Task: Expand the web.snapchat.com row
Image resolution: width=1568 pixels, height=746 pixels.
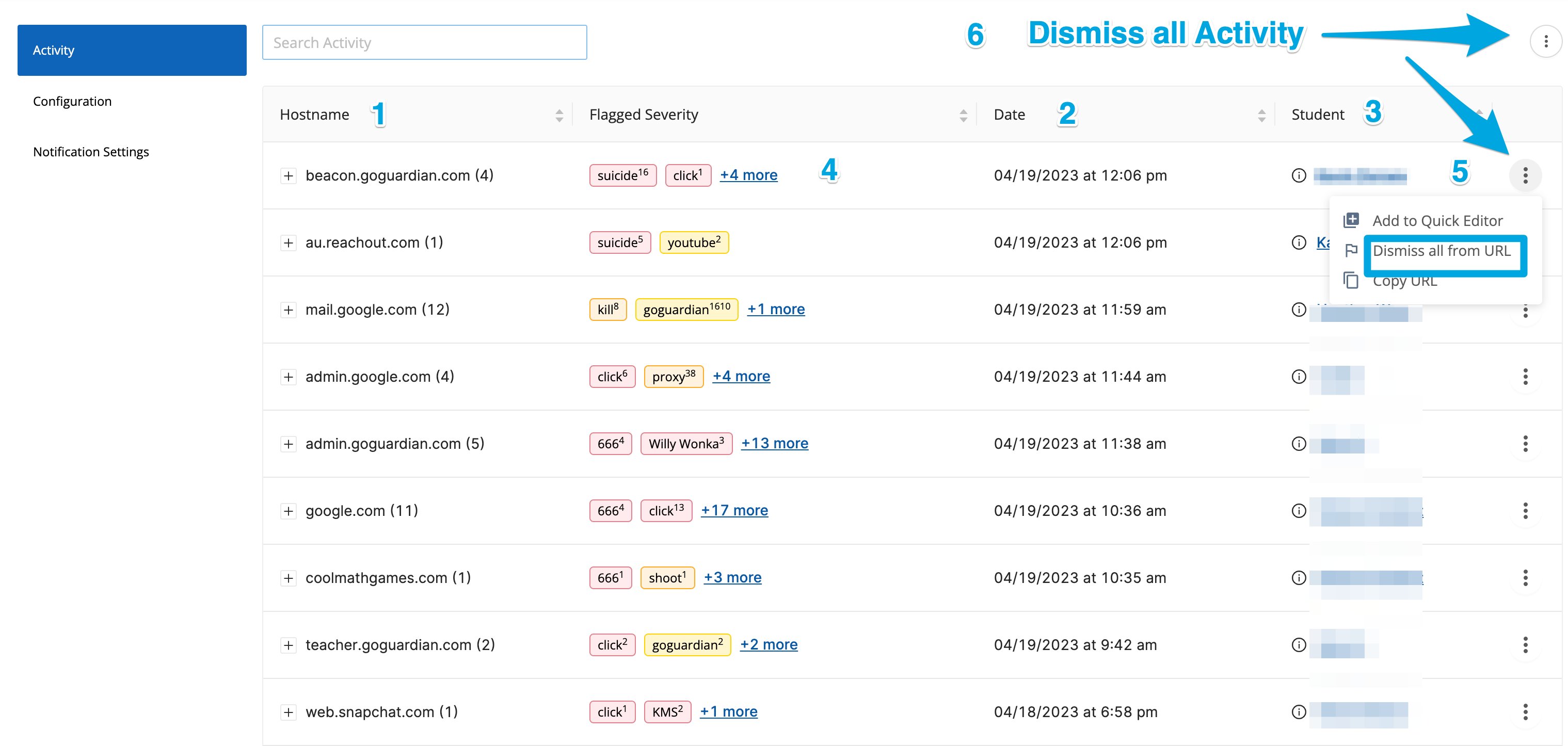Action: (x=288, y=712)
